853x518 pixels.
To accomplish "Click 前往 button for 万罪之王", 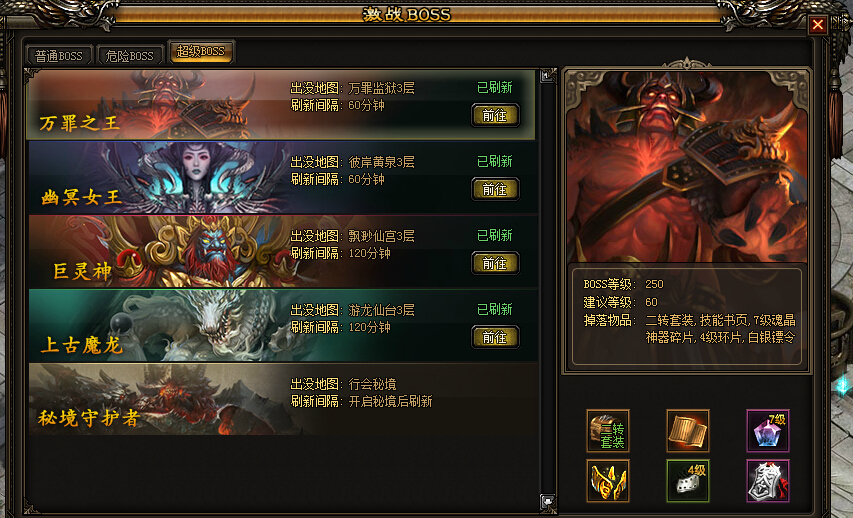I will point(495,115).
